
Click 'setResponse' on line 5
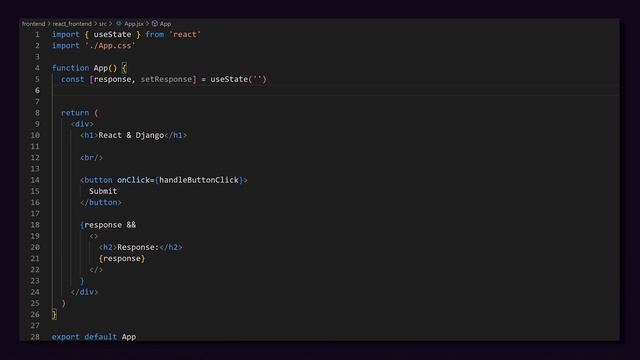pyautogui.click(x=166, y=79)
